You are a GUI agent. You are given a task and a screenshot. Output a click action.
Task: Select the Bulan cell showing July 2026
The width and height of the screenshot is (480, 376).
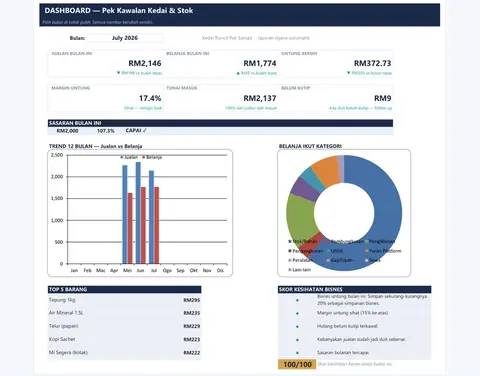pyautogui.click(x=125, y=38)
